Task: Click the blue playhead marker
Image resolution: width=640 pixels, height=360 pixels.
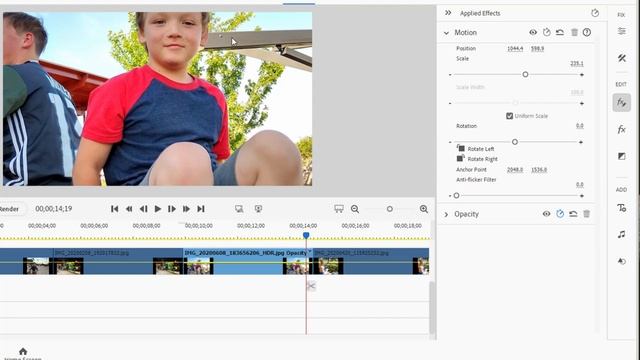Action: point(306,236)
